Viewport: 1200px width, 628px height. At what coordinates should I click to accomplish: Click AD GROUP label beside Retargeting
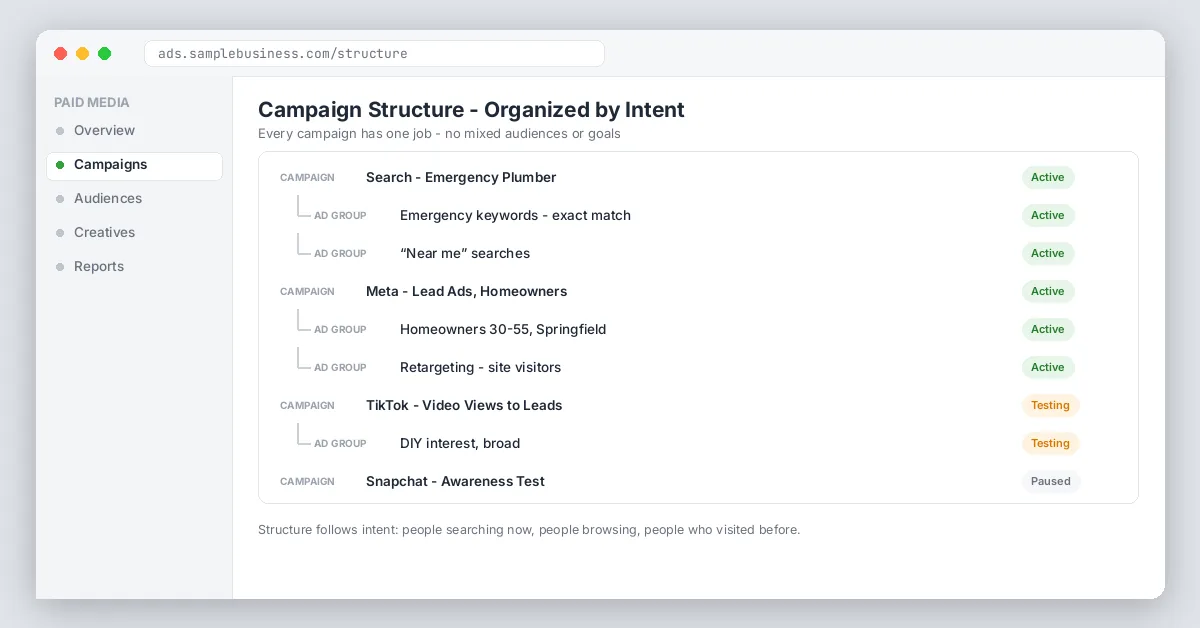[340, 367]
